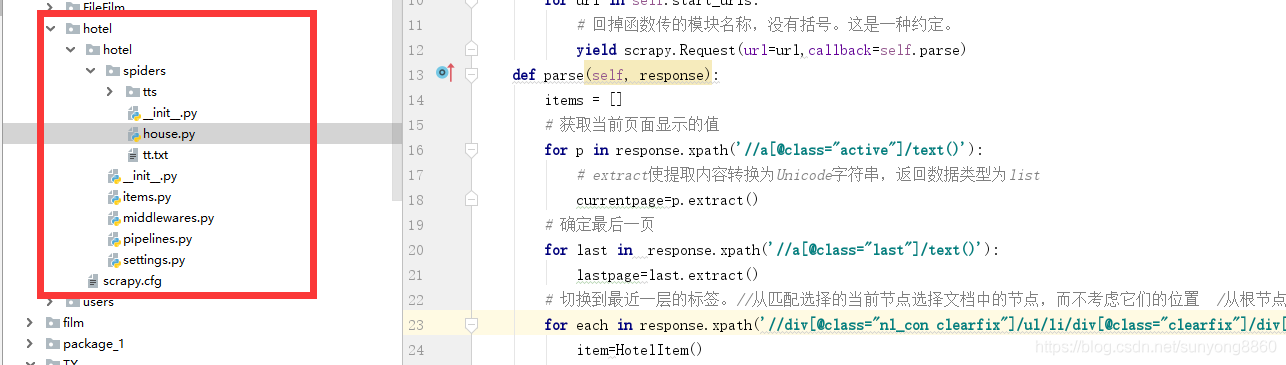Select the middlewares.py file icon
The width and height of the screenshot is (1286, 365).
coord(113,218)
